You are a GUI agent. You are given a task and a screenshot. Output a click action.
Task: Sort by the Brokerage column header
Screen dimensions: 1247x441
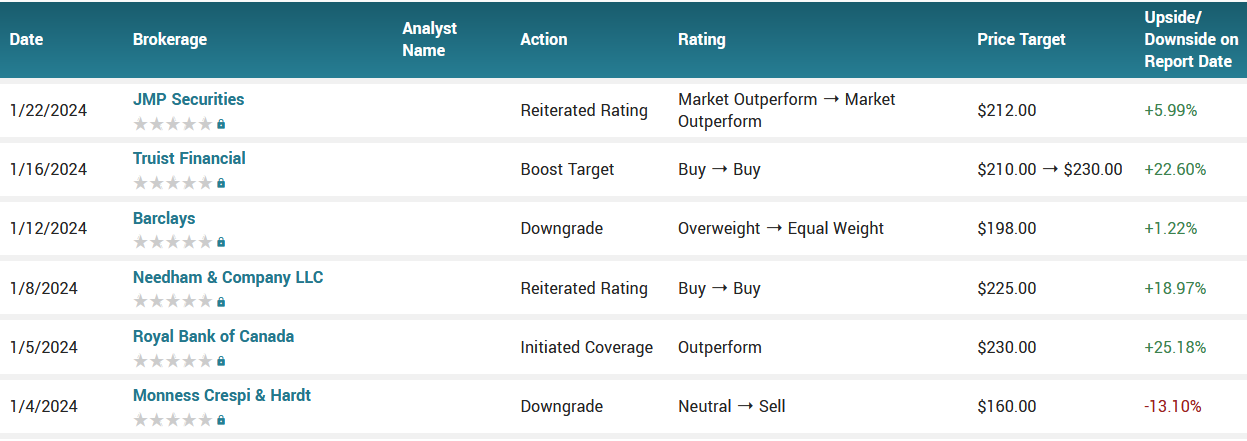[x=170, y=40]
